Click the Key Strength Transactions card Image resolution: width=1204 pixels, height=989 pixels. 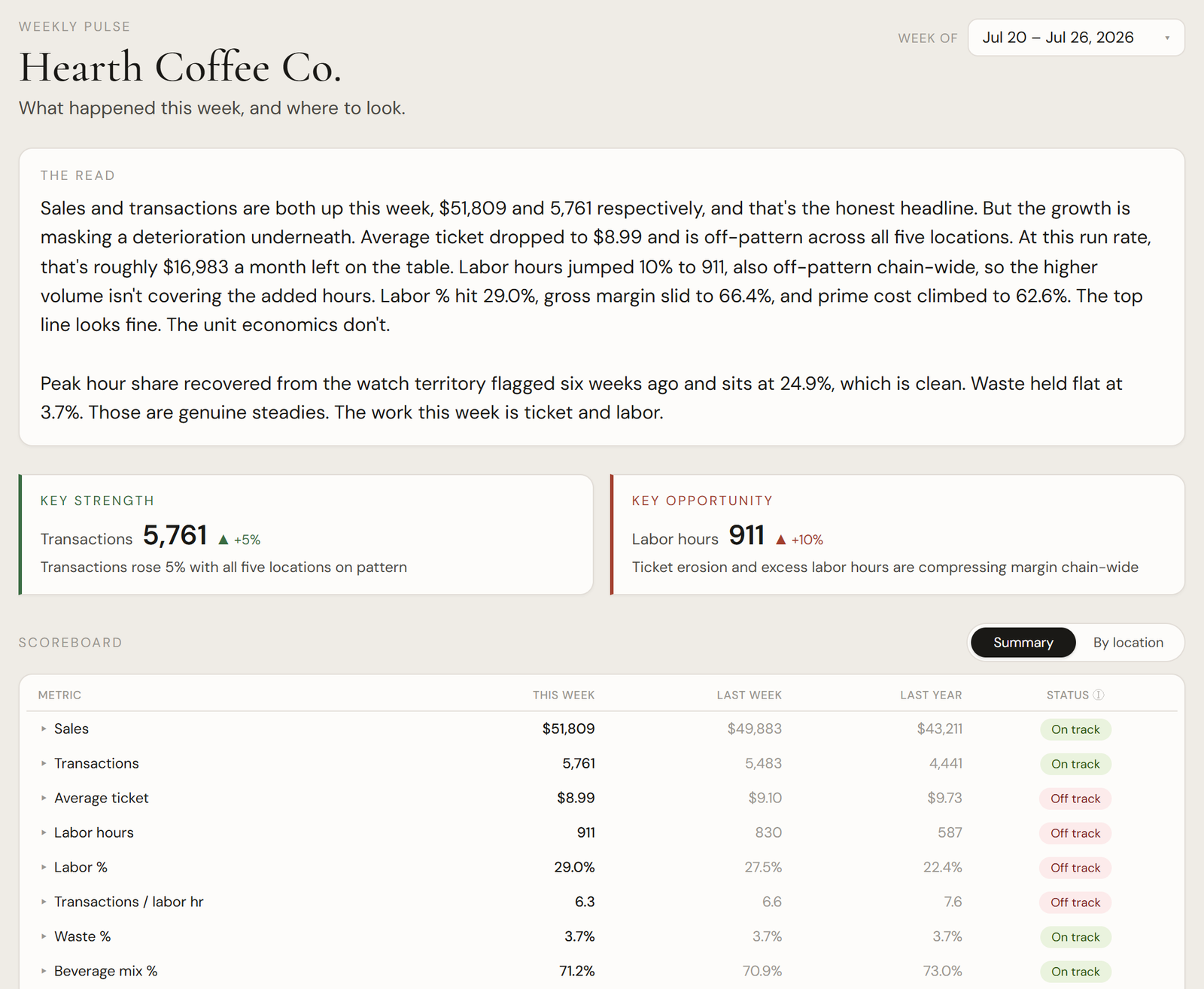306,534
